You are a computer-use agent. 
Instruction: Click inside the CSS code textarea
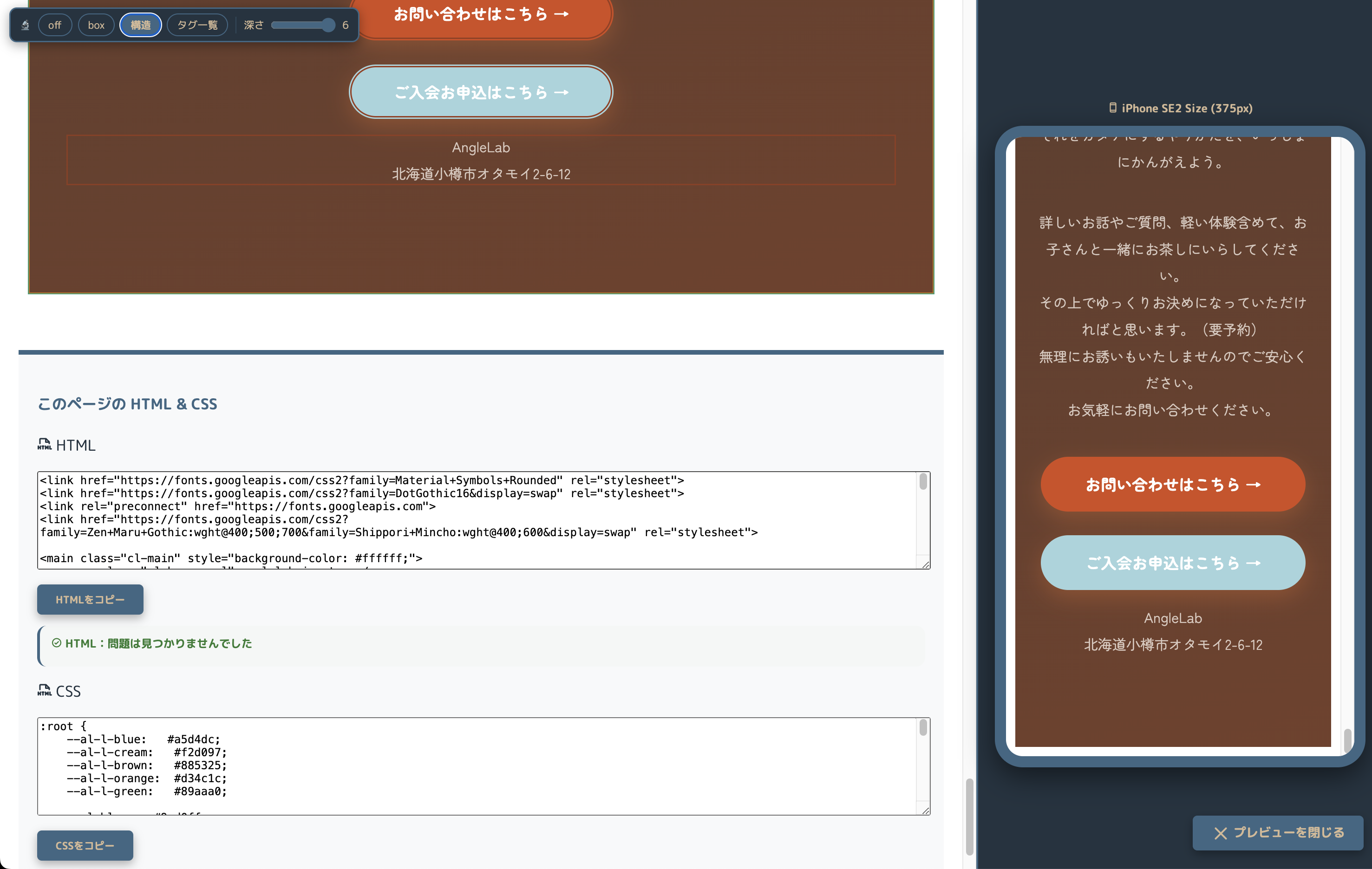pyautogui.click(x=477, y=766)
